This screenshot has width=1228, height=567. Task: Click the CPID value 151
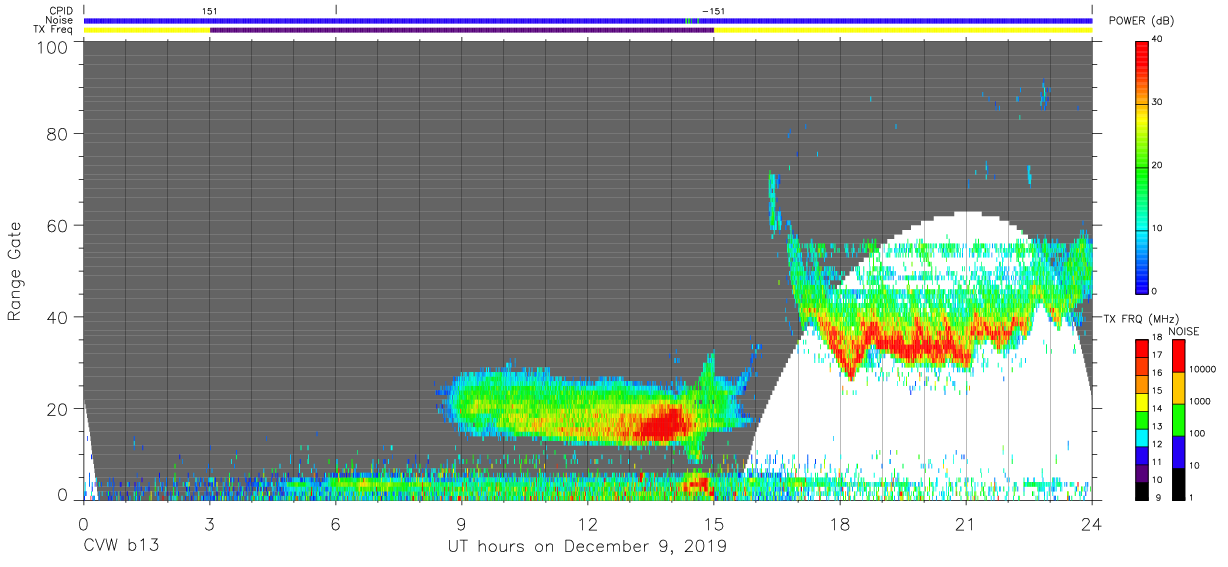pyautogui.click(x=210, y=10)
